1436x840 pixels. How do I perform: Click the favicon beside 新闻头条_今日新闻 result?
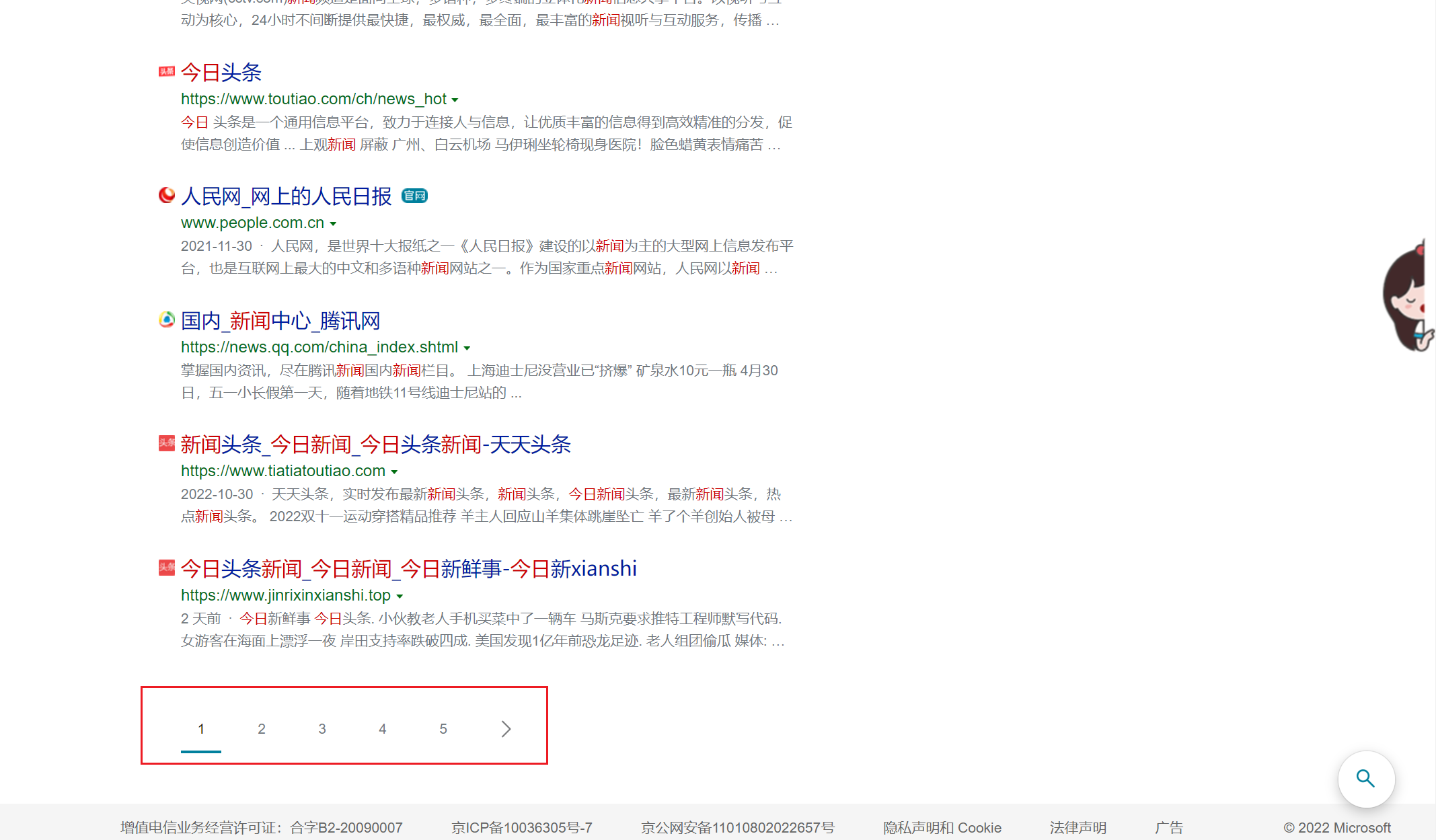tap(166, 443)
